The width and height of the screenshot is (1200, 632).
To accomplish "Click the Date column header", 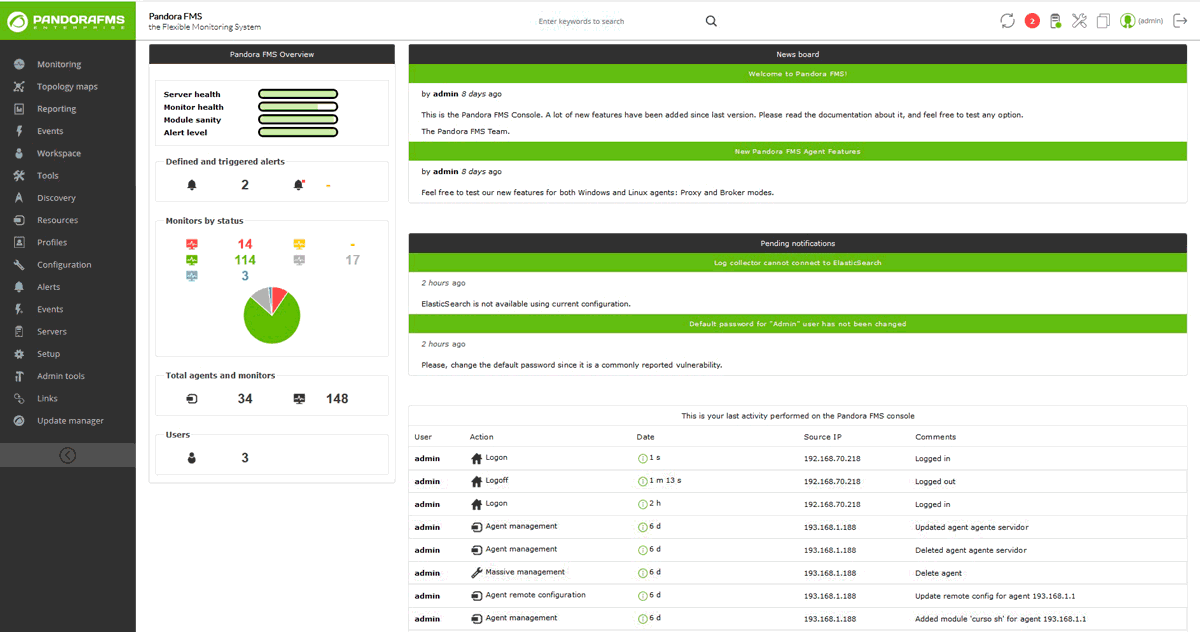I will click(646, 437).
